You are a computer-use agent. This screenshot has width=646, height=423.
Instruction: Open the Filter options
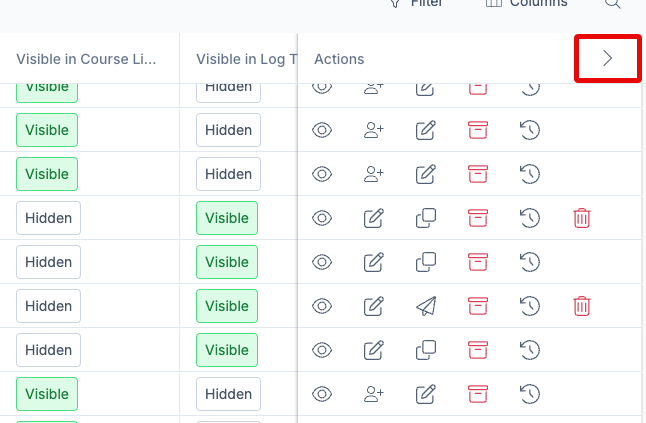click(416, 3)
